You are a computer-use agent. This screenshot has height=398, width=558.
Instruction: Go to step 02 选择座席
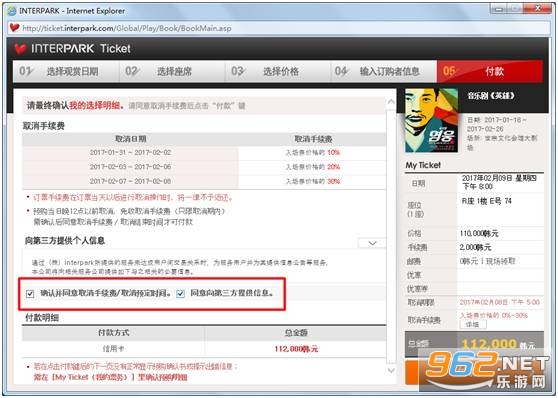coord(172,71)
